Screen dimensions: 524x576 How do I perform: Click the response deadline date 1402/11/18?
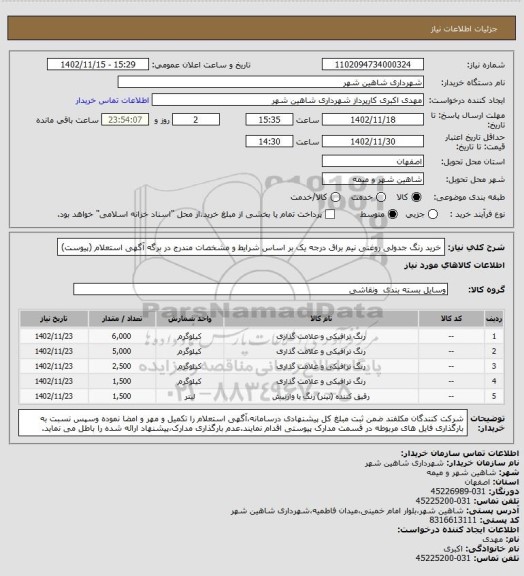[x=373, y=120]
